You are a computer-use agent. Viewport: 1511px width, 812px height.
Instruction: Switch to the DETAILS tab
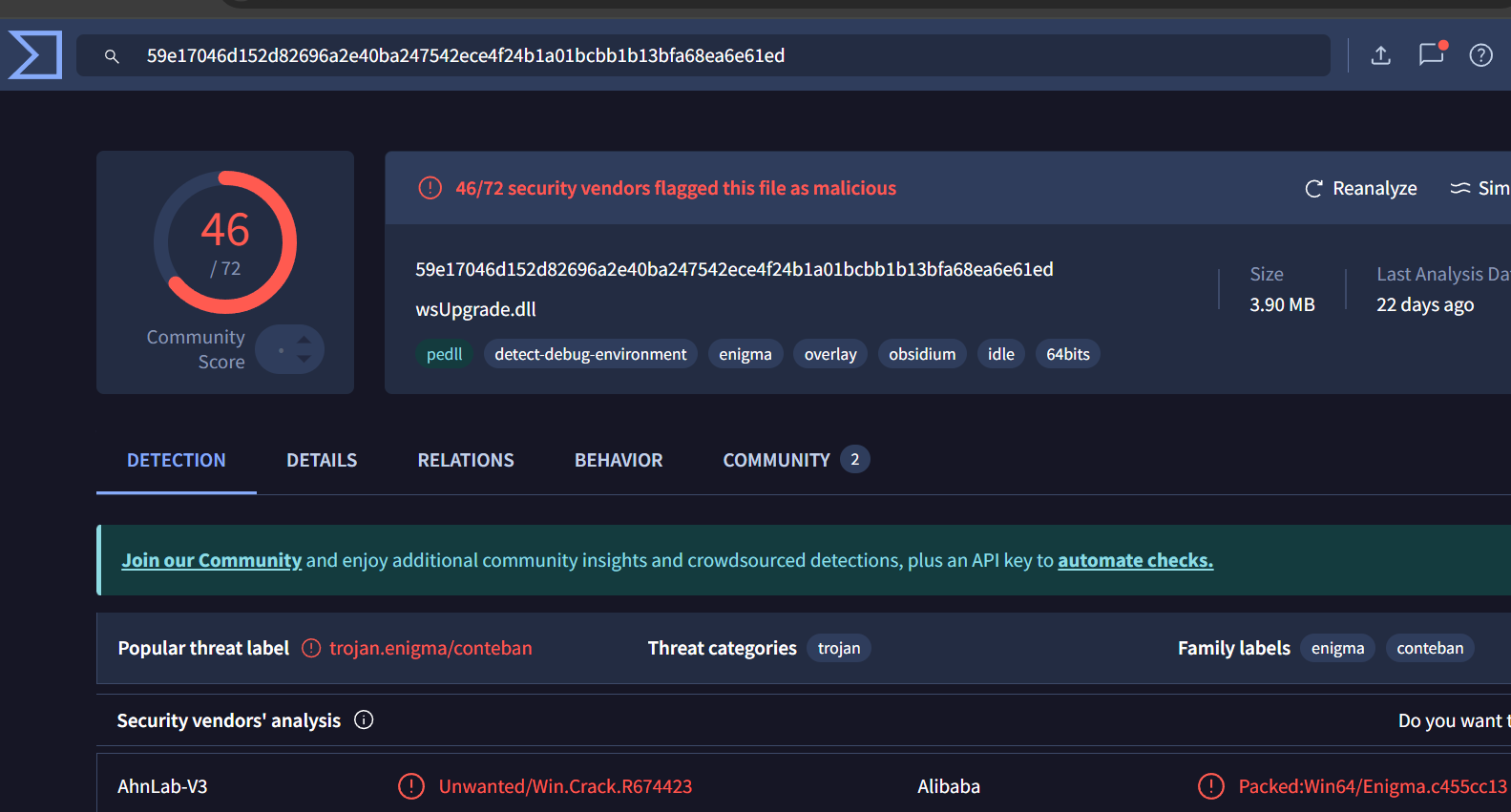tap(322, 460)
